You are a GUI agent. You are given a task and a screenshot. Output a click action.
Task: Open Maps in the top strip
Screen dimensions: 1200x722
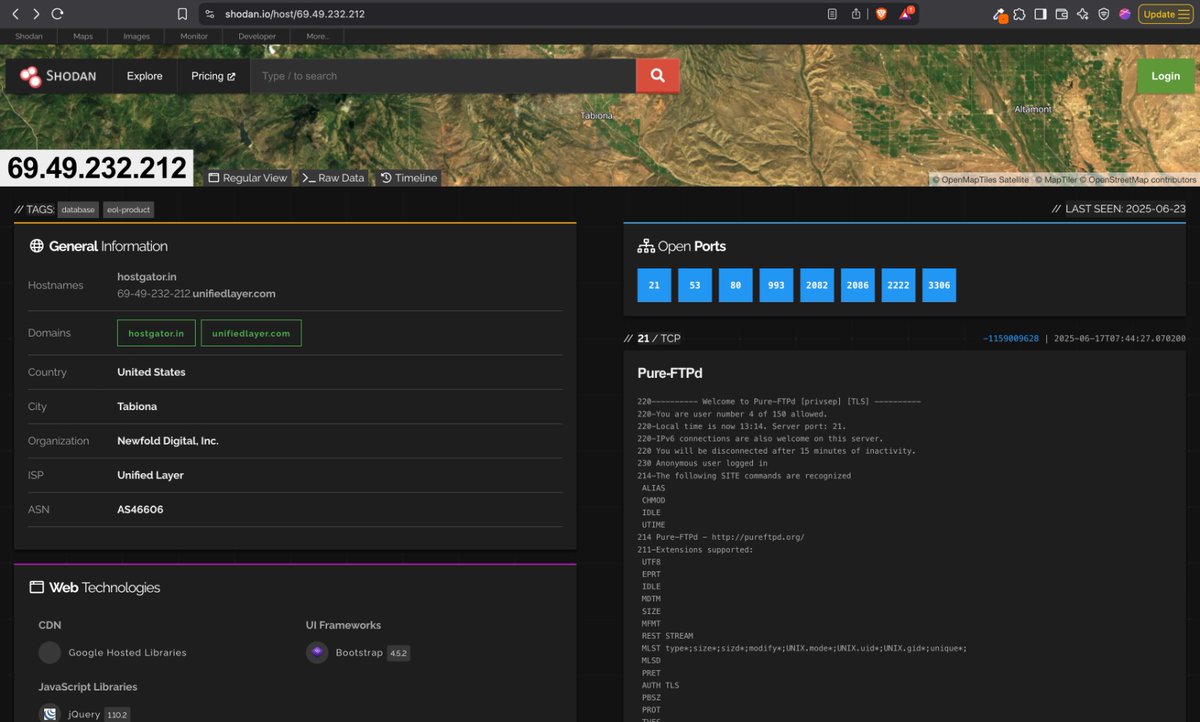pos(83,36)
